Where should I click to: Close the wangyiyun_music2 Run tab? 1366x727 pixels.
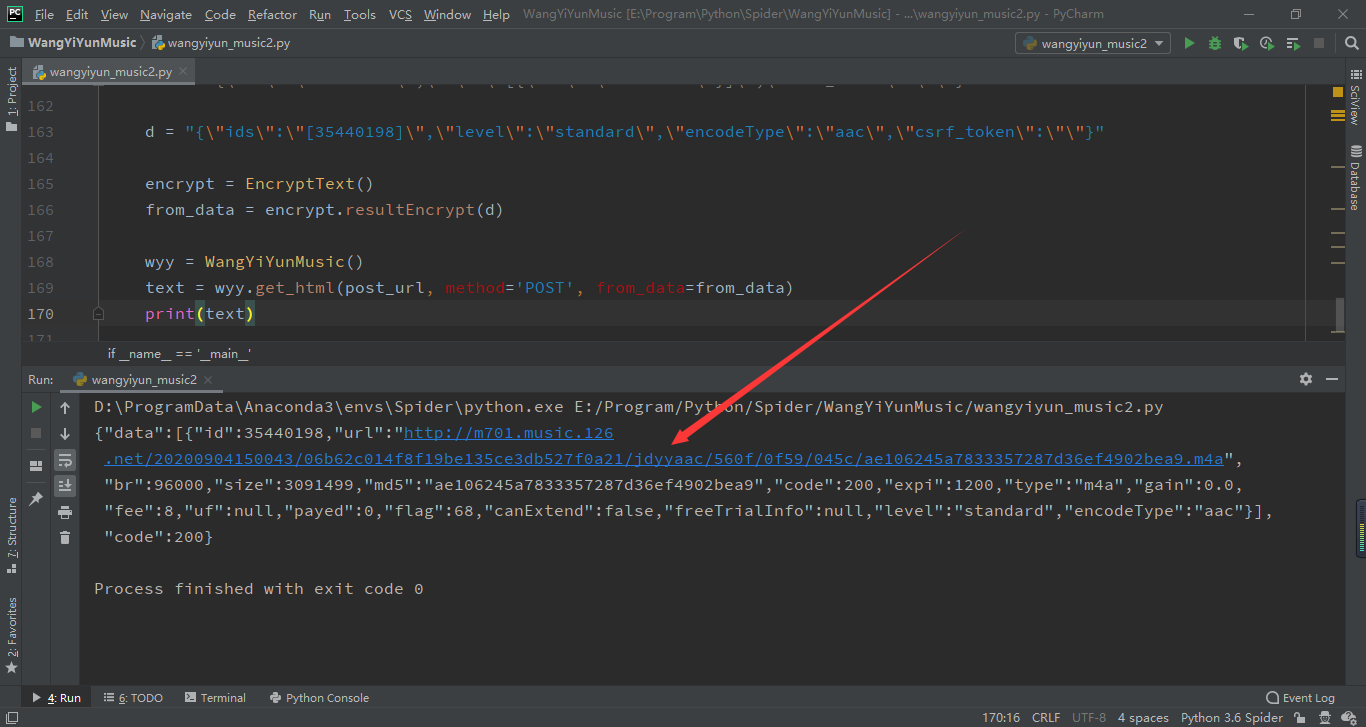209,379
